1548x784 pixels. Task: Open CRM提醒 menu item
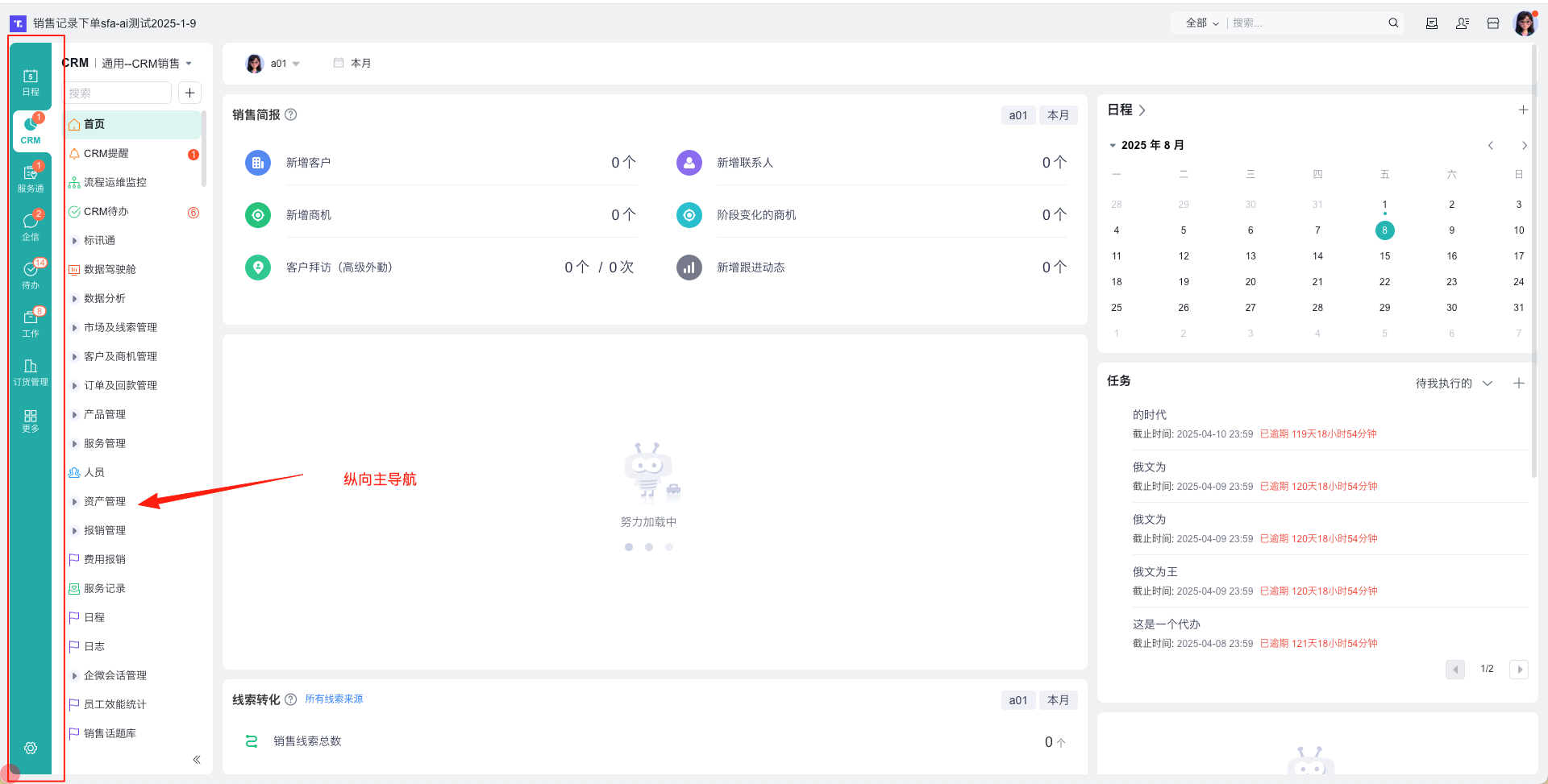[105, 153]
